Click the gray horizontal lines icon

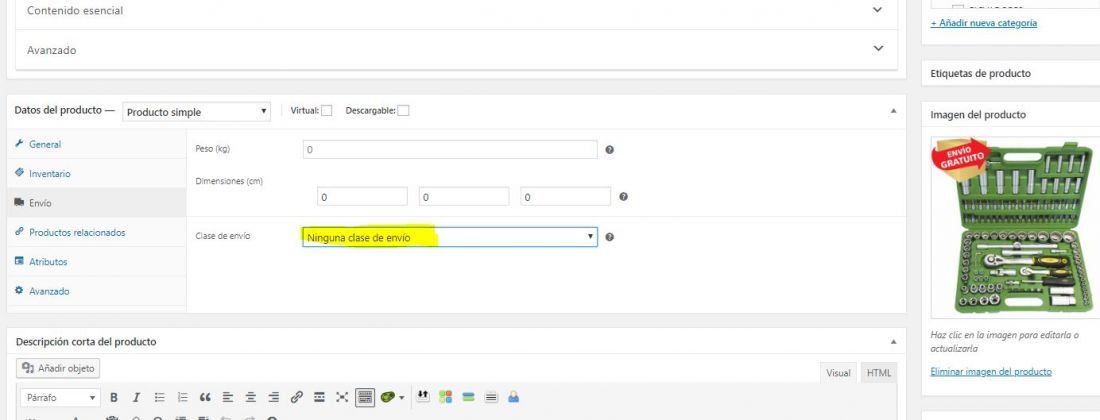pyautogui.click(x=491, y=398)
